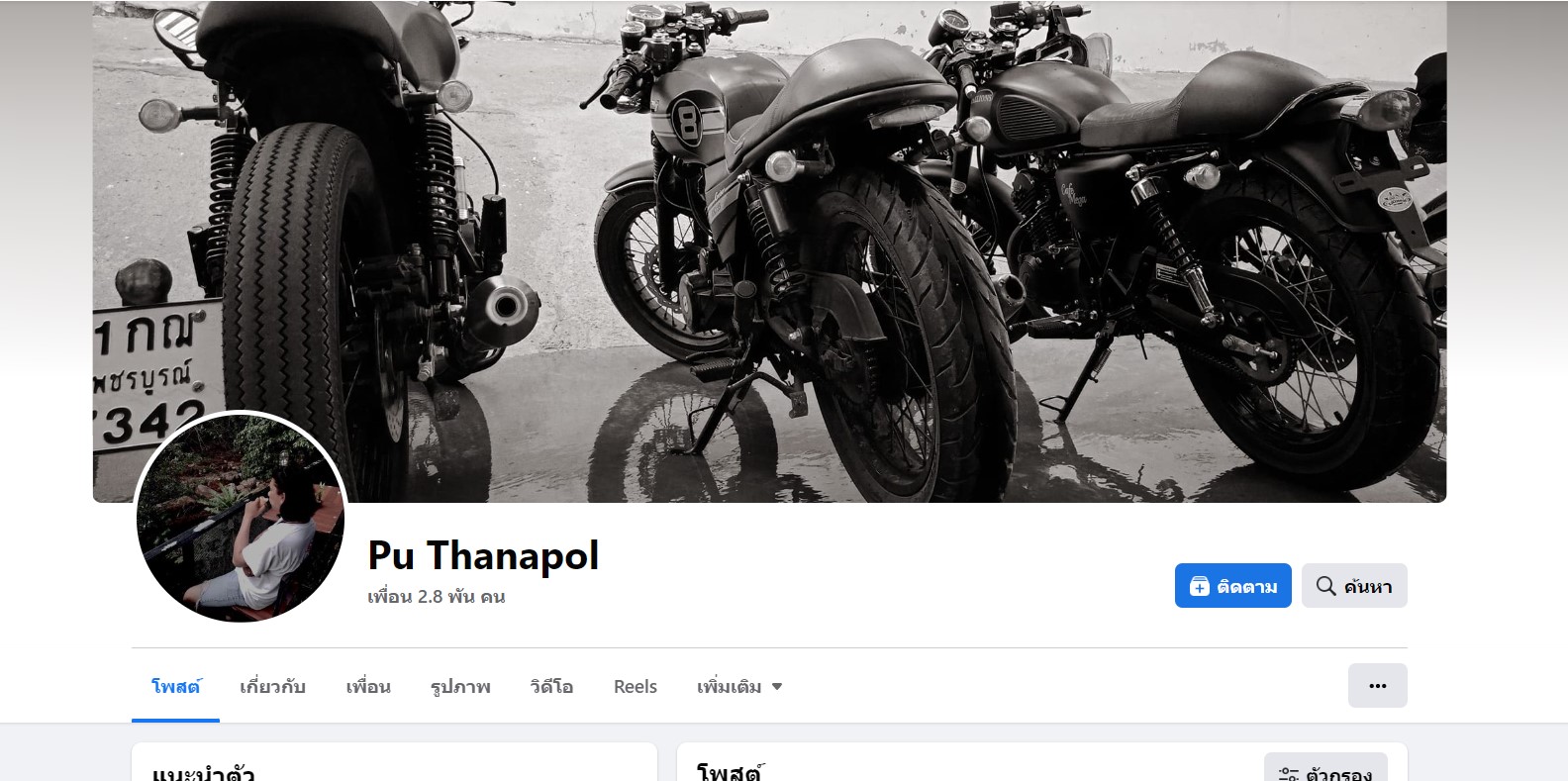Open the เพื่อน 2.8 พัน คน friends link
The height and width of the screenshot is (781, 1568).
437,597
